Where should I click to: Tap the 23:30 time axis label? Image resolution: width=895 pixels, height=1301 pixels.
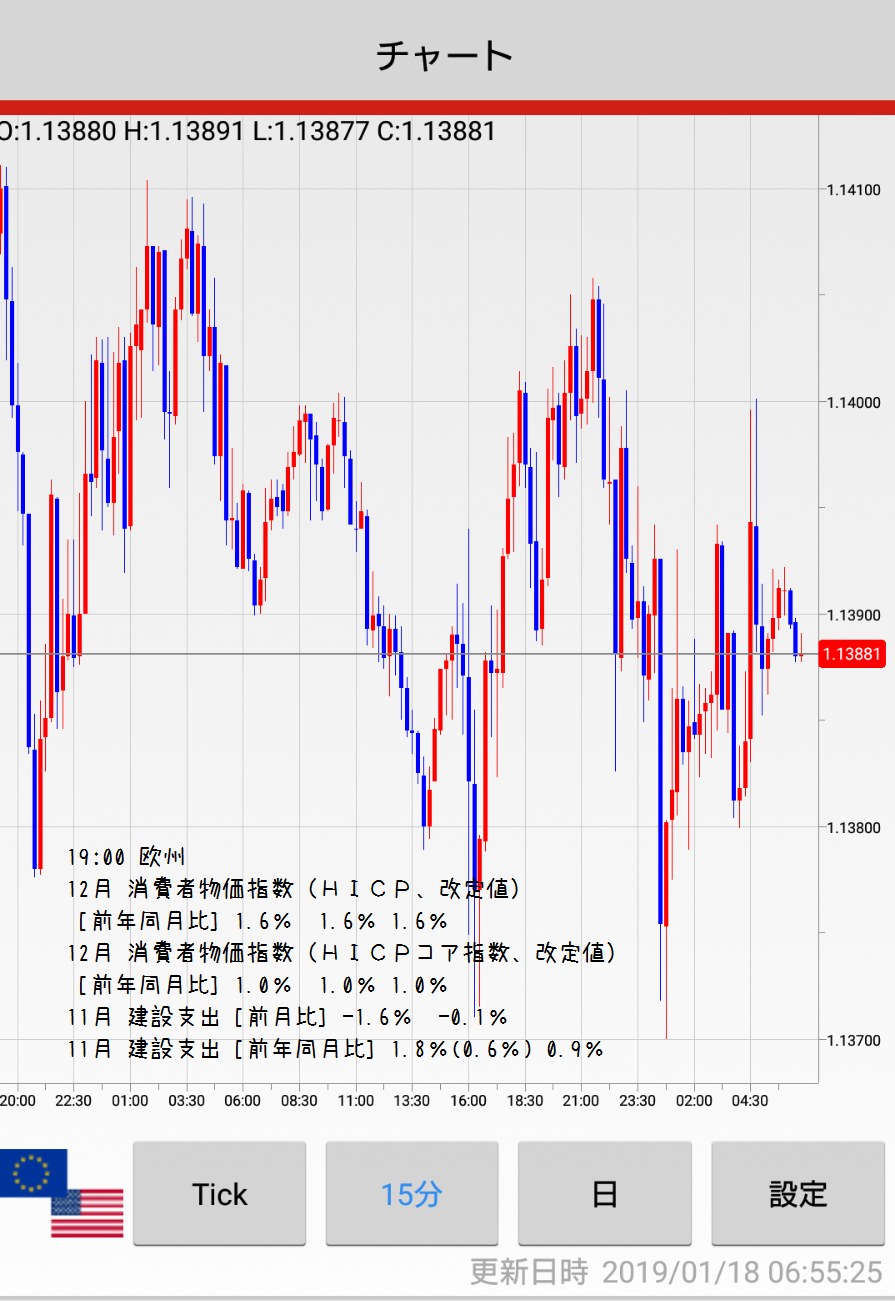click(637, 1101)
